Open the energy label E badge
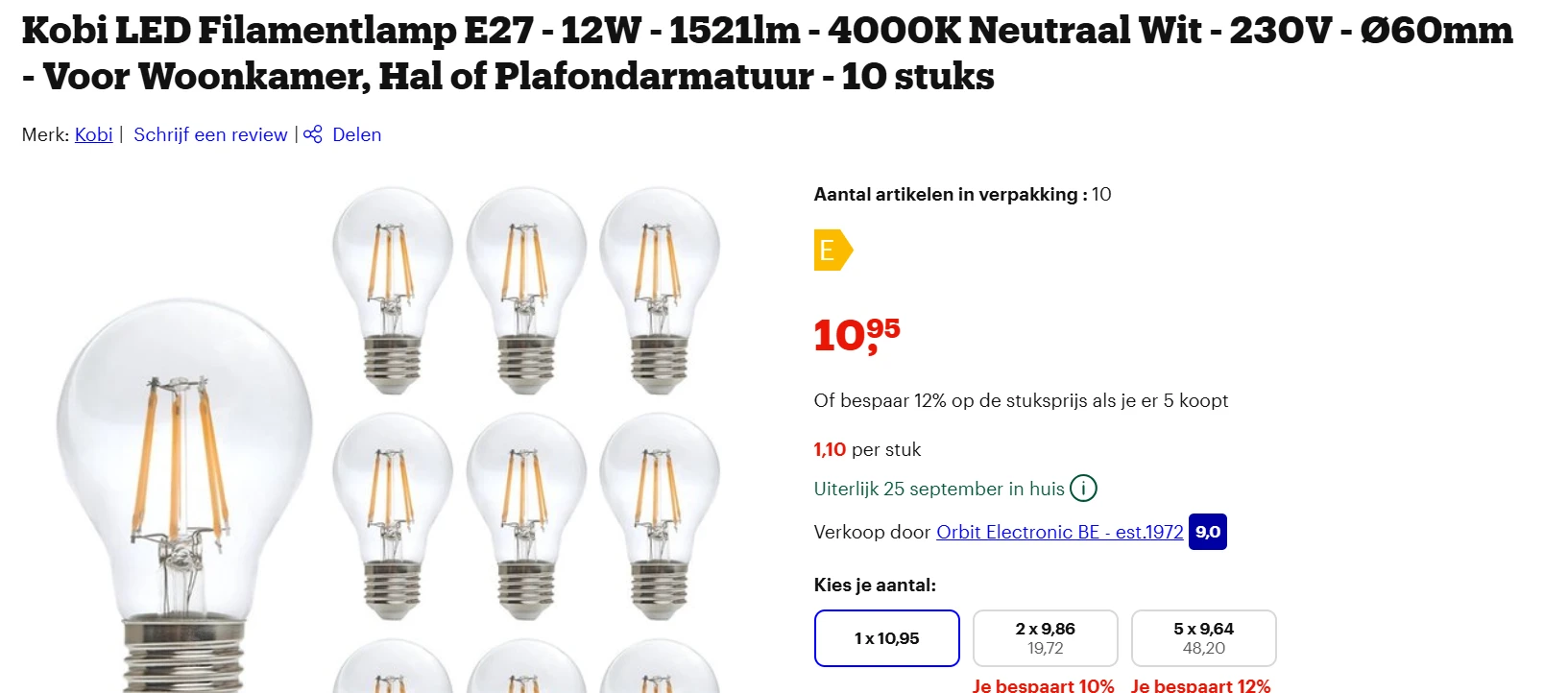 (832, 251)
